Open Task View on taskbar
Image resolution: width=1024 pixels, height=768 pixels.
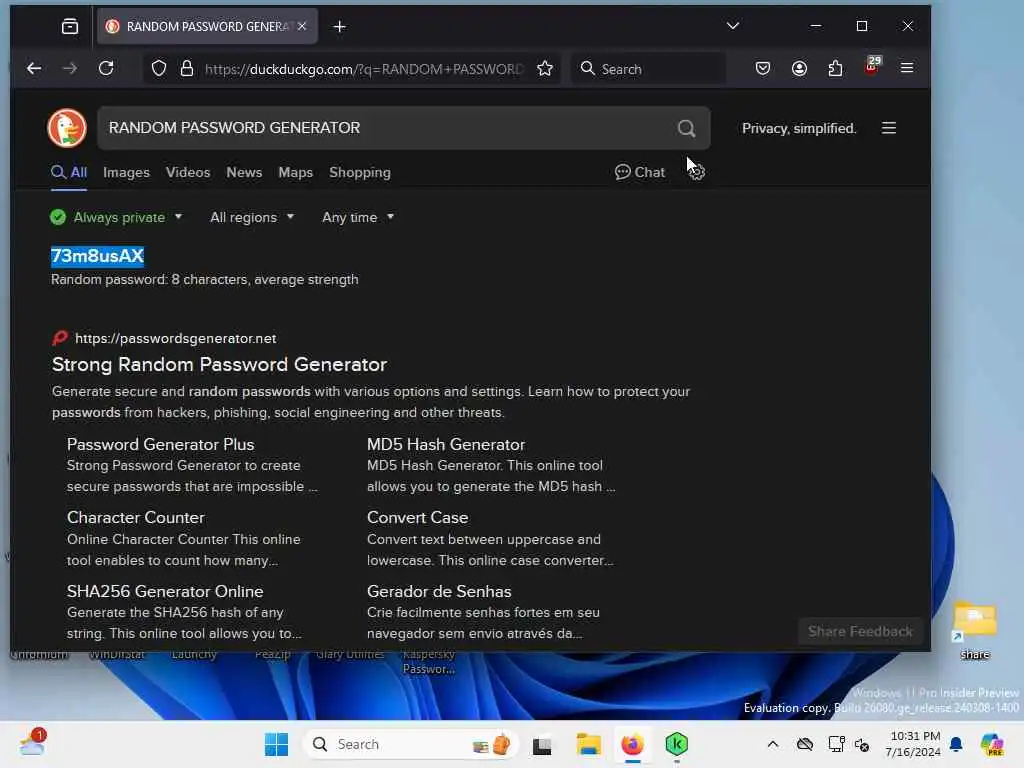pos(542,745)
